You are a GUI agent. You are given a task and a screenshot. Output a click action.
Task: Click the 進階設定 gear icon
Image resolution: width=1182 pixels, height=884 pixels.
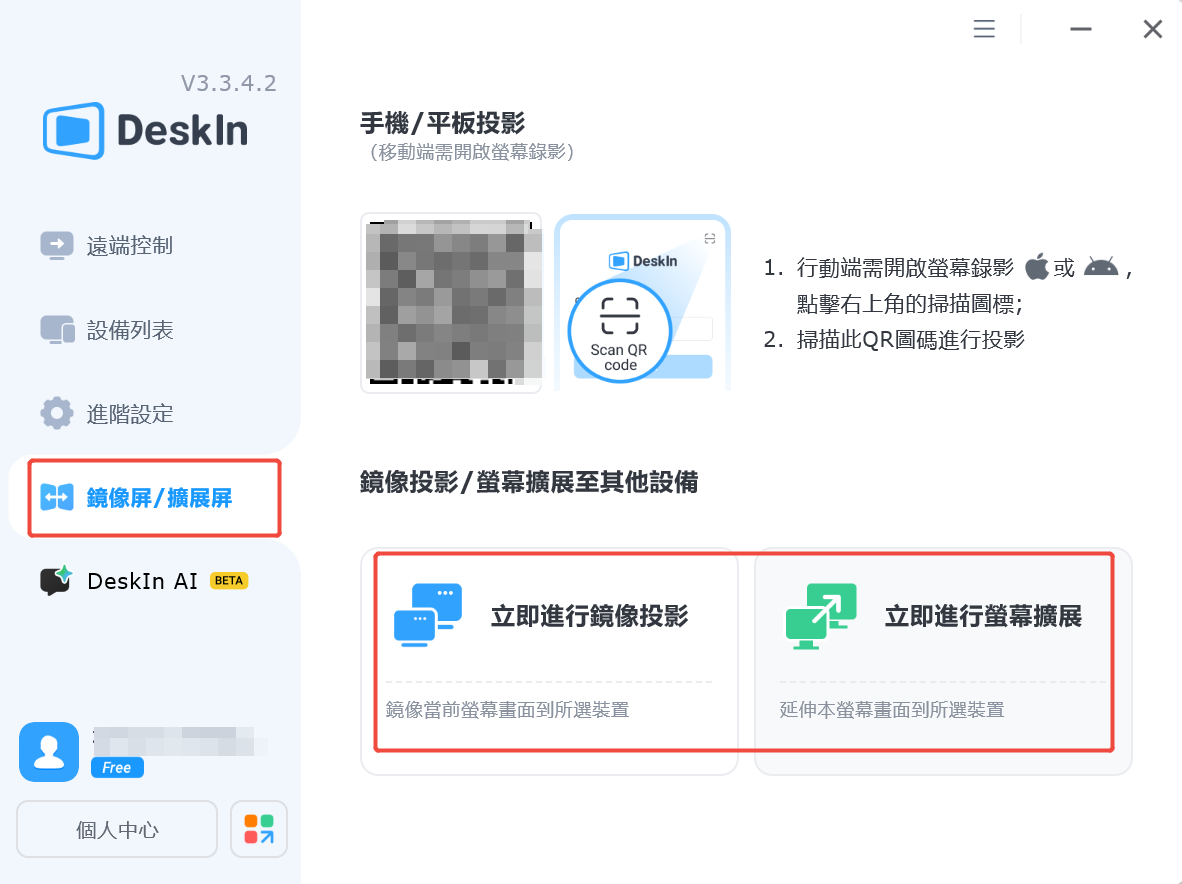pyautogui.click(x=57, y=413)
